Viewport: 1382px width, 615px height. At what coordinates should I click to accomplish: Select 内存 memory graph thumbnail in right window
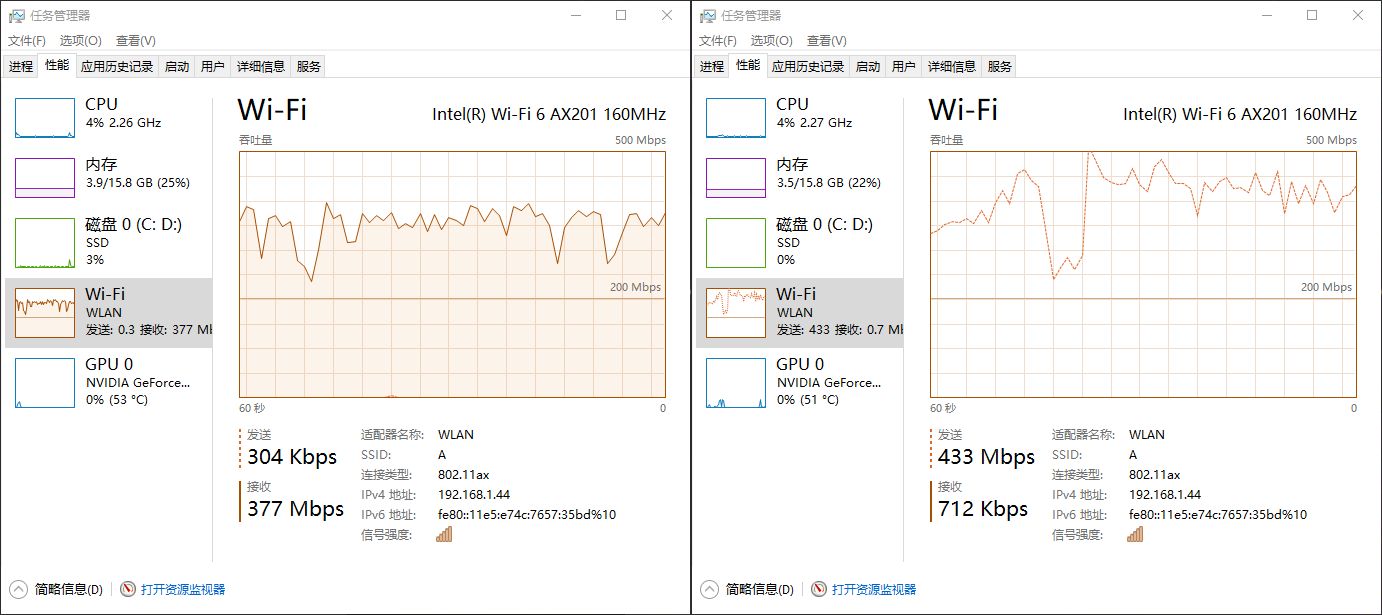click(x=736, y=178)
